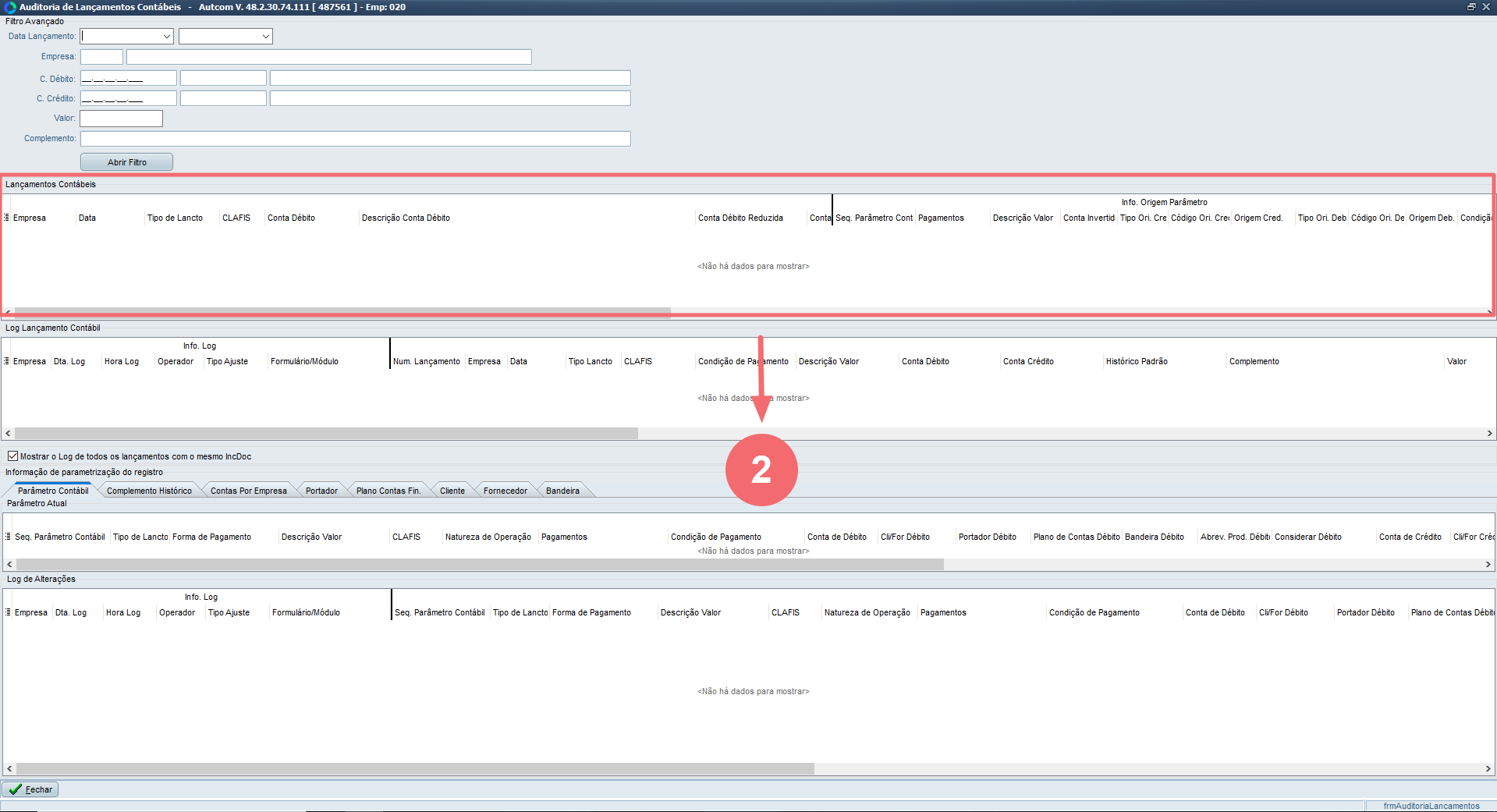1497x812 pixels.
Task: Click Hora Log header in Log de Alterações
Action: pos(129,612)
